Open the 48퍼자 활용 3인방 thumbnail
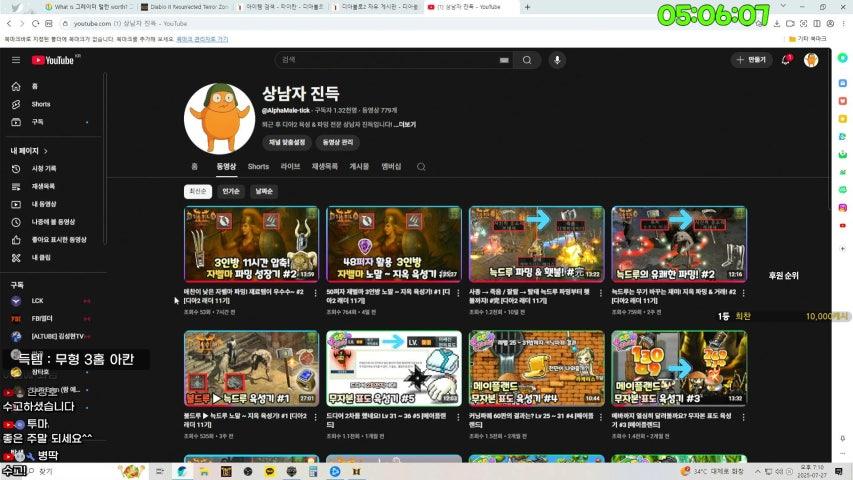Screen dimensions: 853x480 coord(394,244)
